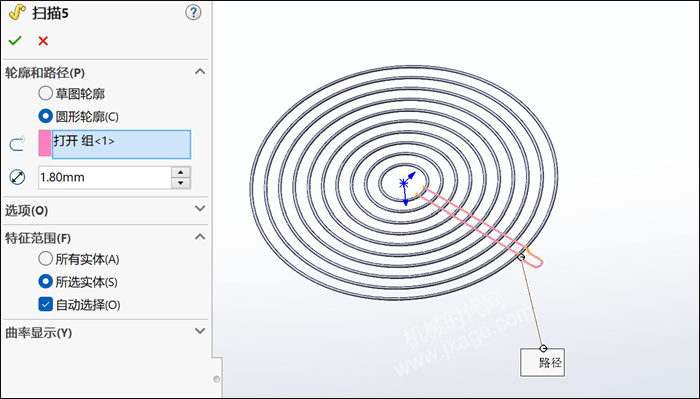
Task: Expand the 曲率显示(Y) section
Action: click(200, 331)
